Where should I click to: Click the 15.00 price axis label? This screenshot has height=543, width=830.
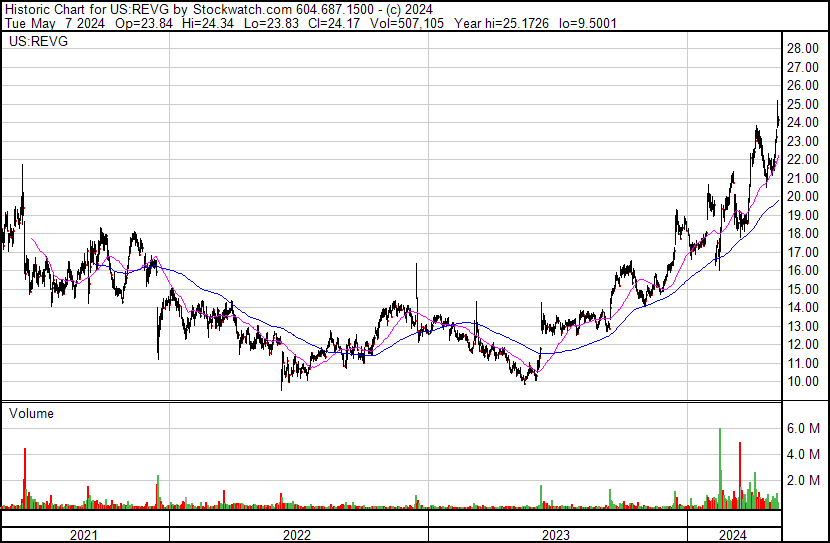(802, 289)
